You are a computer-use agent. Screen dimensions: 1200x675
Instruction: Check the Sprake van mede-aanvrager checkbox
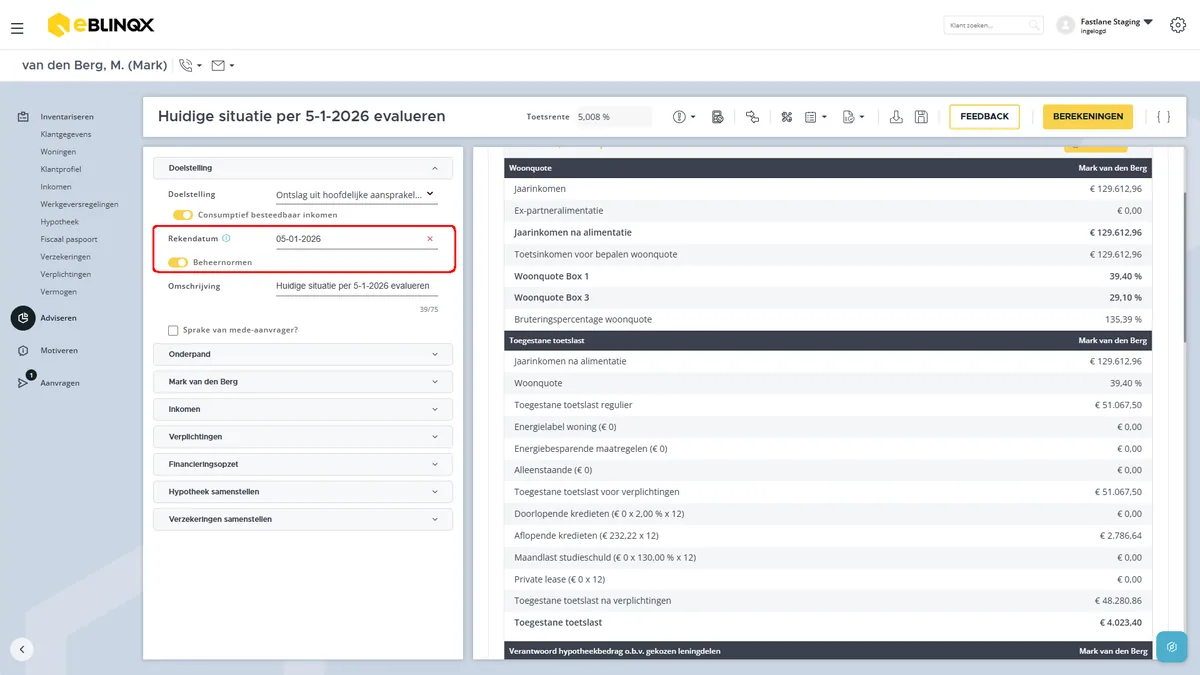pos(173,330)
